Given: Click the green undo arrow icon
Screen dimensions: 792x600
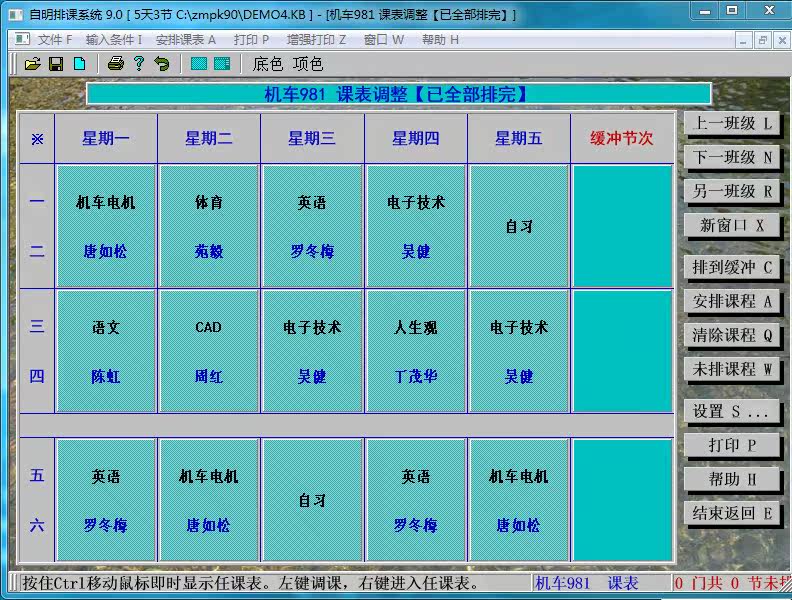Looking at the screenshot, I should pos(162,64).
